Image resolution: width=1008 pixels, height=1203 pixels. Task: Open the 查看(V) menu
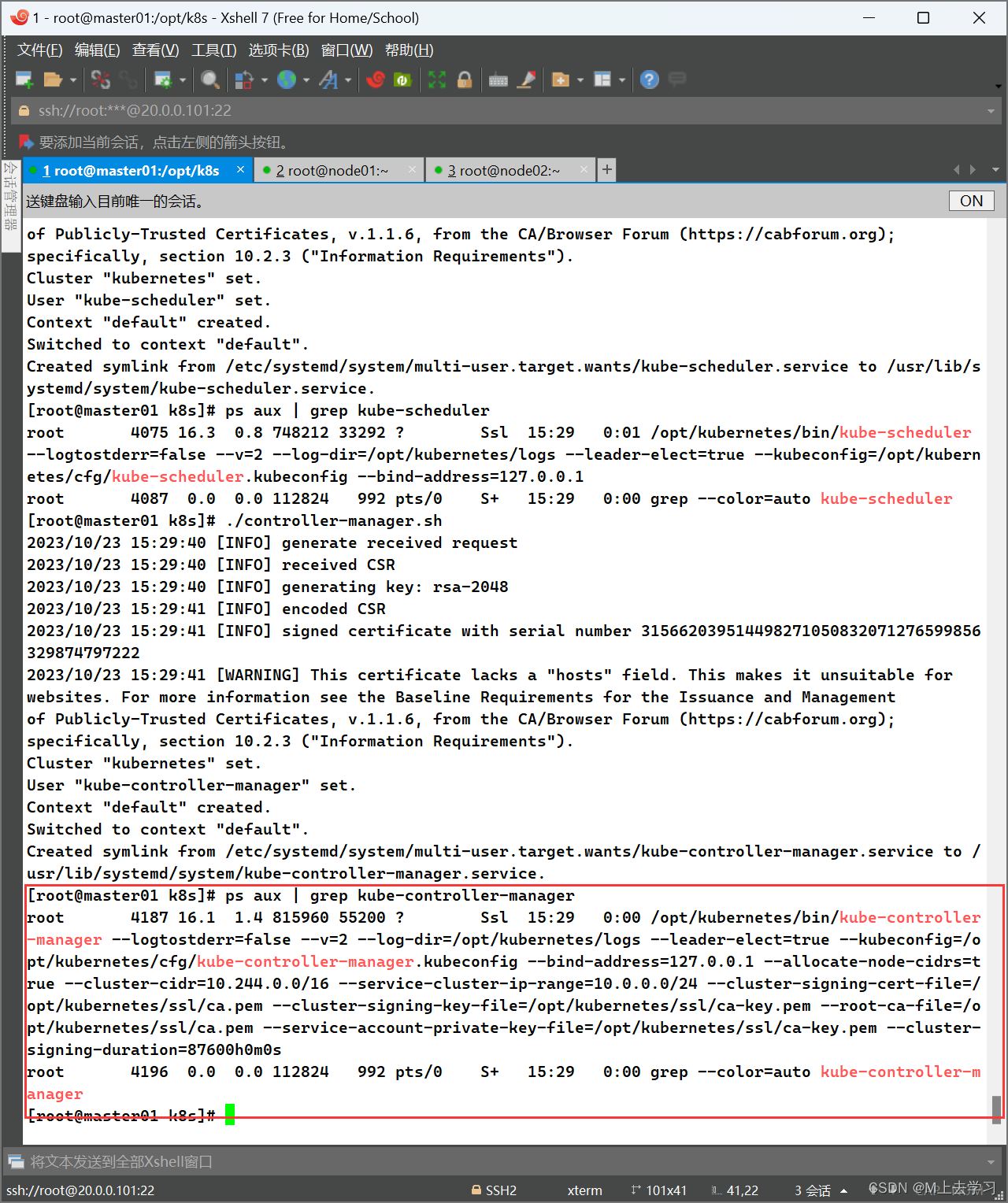point(156,50)
